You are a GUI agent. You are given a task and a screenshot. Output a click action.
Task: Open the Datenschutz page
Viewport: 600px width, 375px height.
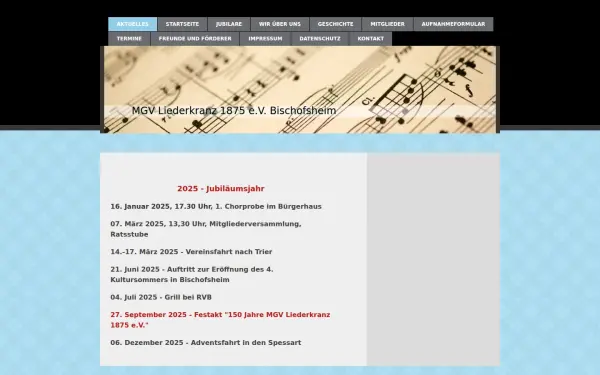pos(320,39)
